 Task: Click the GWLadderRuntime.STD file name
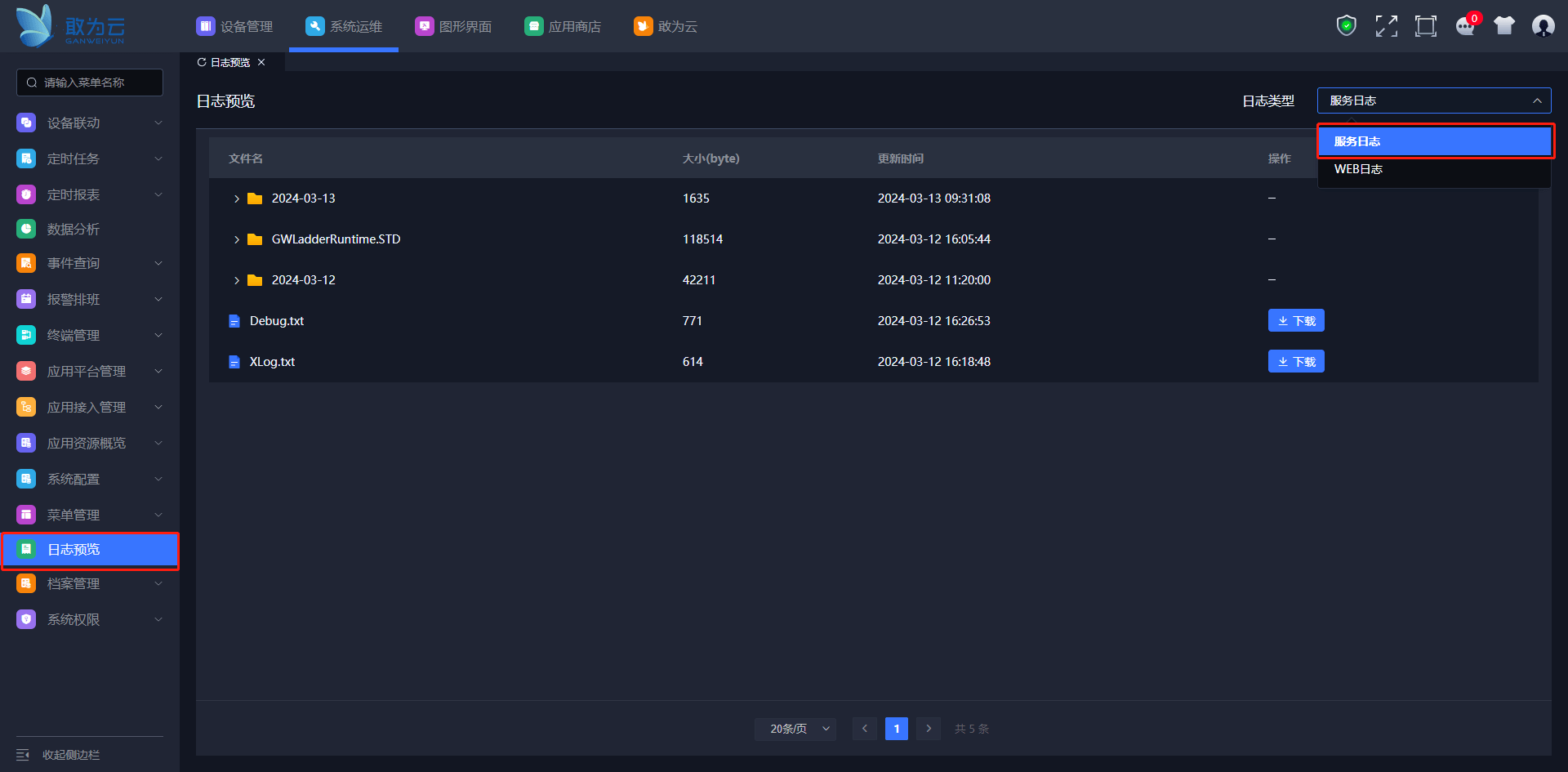point(336,239)
